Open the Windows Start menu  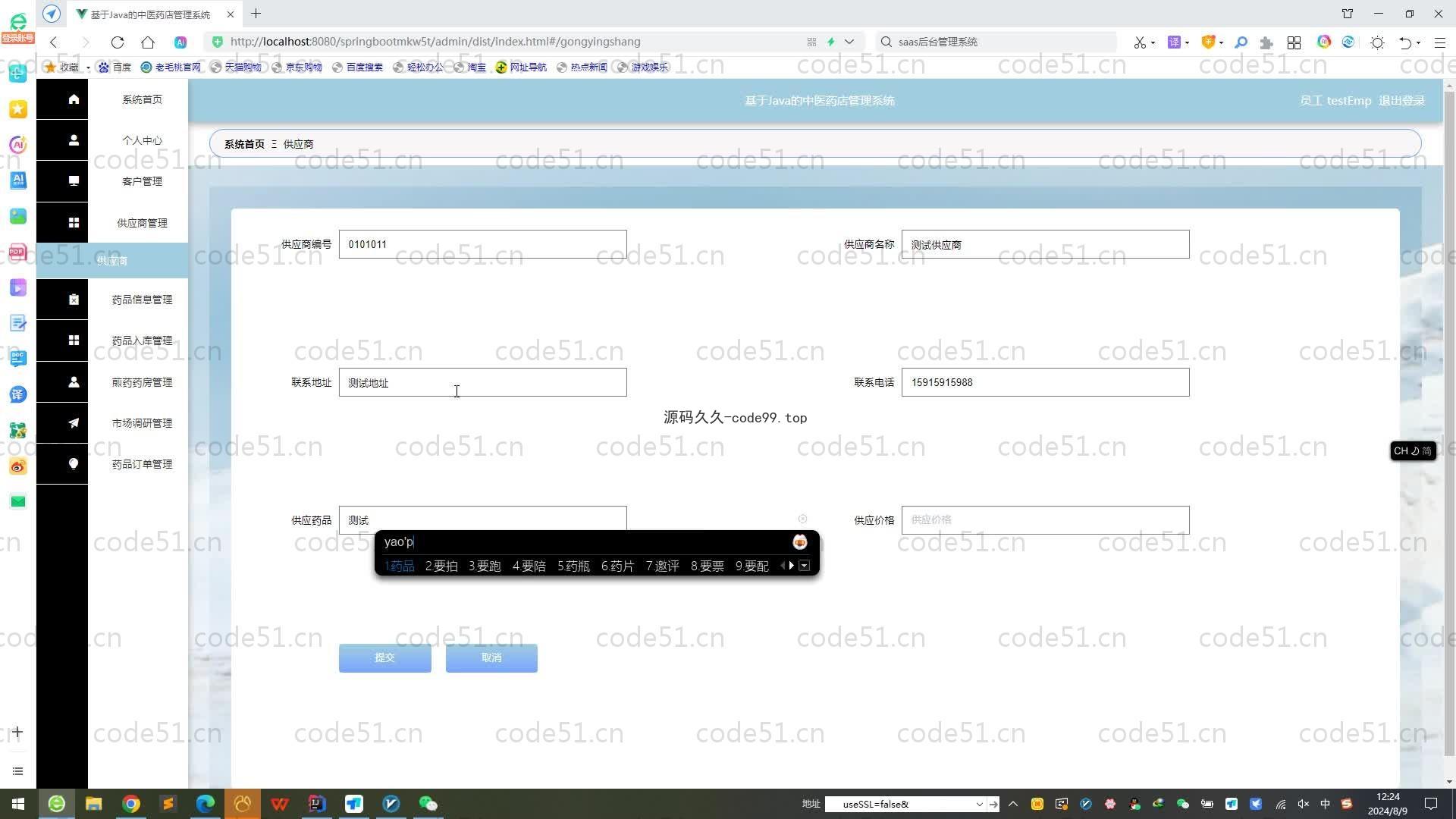[18, 804]
